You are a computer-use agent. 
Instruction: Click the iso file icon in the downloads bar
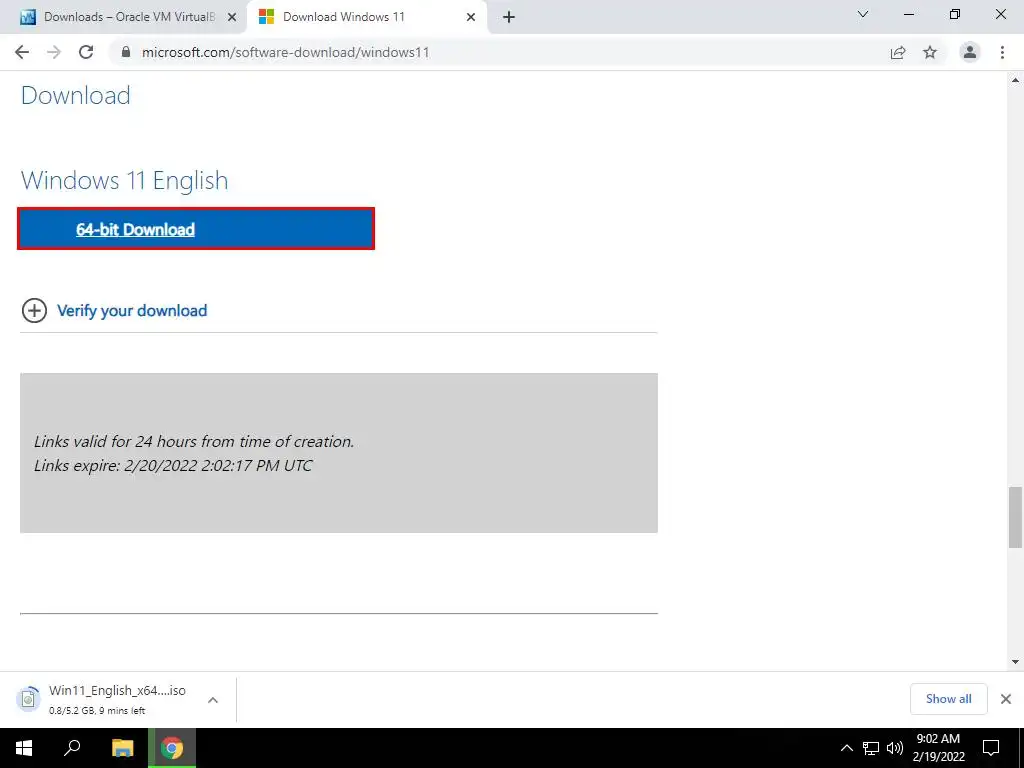(x=28, y=699)
